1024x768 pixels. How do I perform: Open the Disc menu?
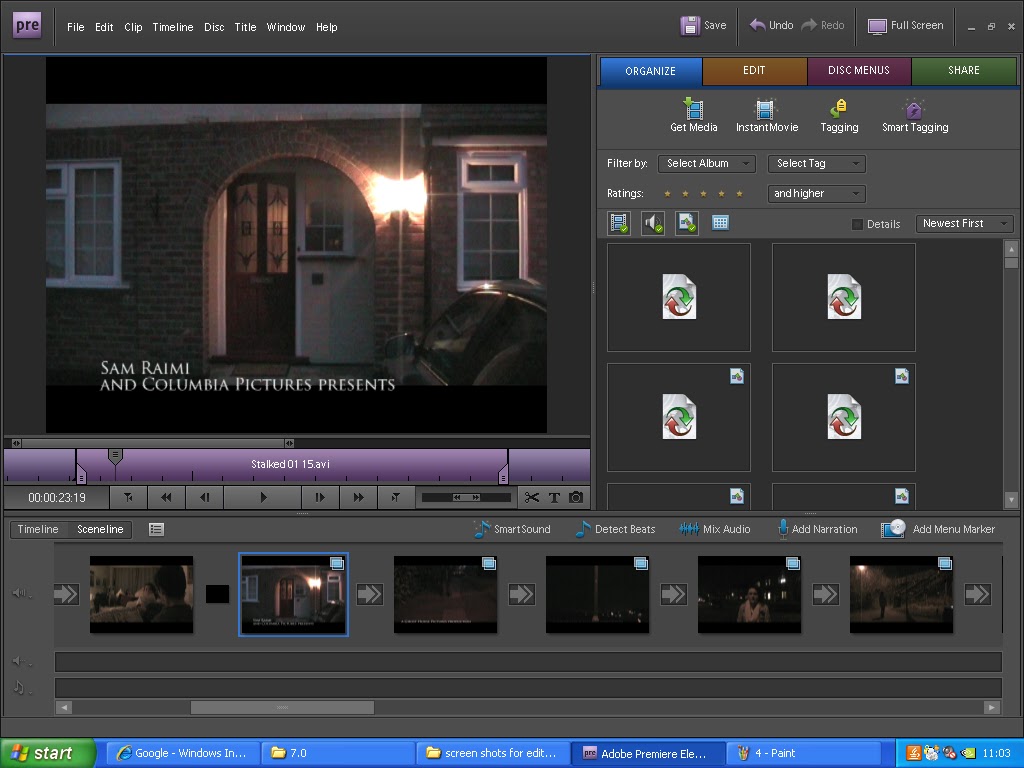[214, 27]
